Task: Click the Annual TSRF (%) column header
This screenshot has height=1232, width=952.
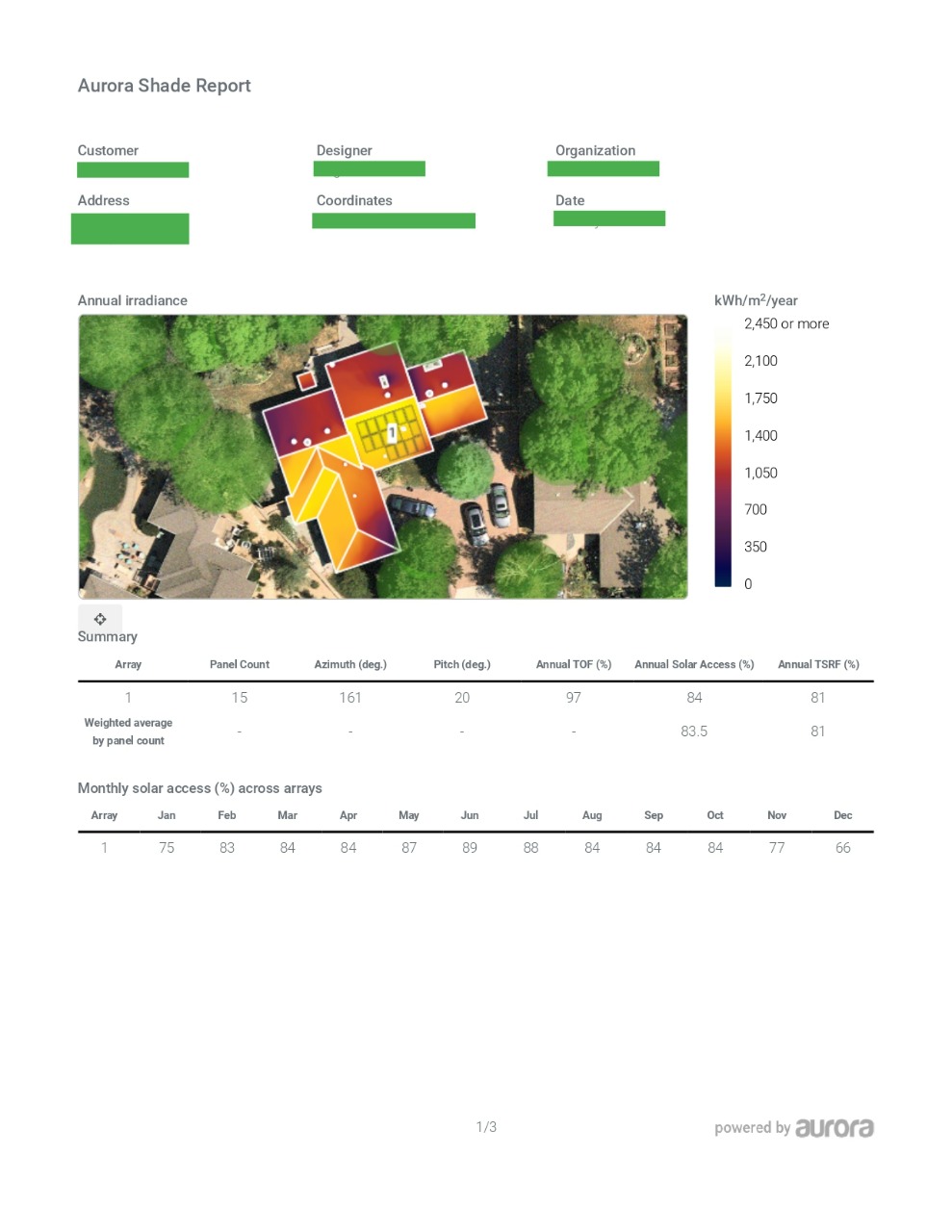Action: (x=818, y=664)
